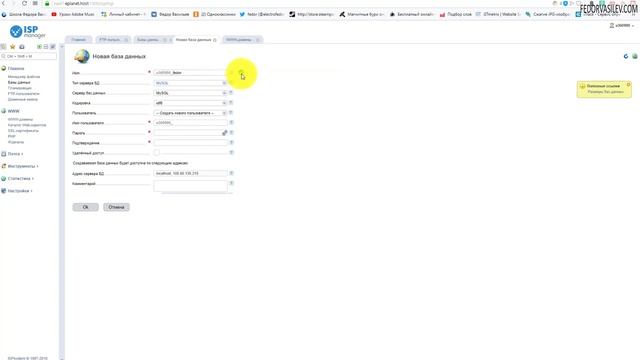Click the favorites star icon in sidebar
This screenshot has height=360, width=640.
[13, 47]
